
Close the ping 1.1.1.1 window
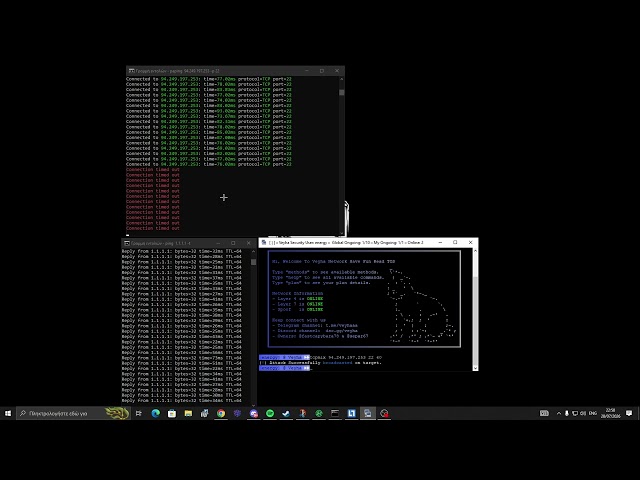[249, 243]
